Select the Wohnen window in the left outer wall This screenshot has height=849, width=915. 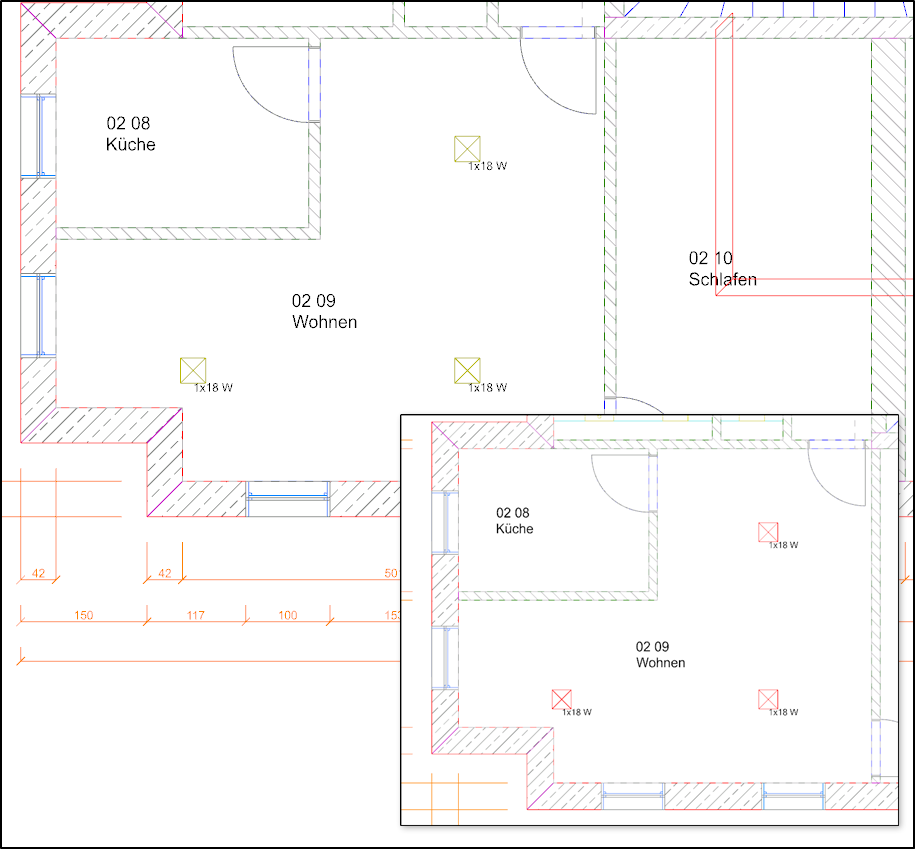[39, 315]
